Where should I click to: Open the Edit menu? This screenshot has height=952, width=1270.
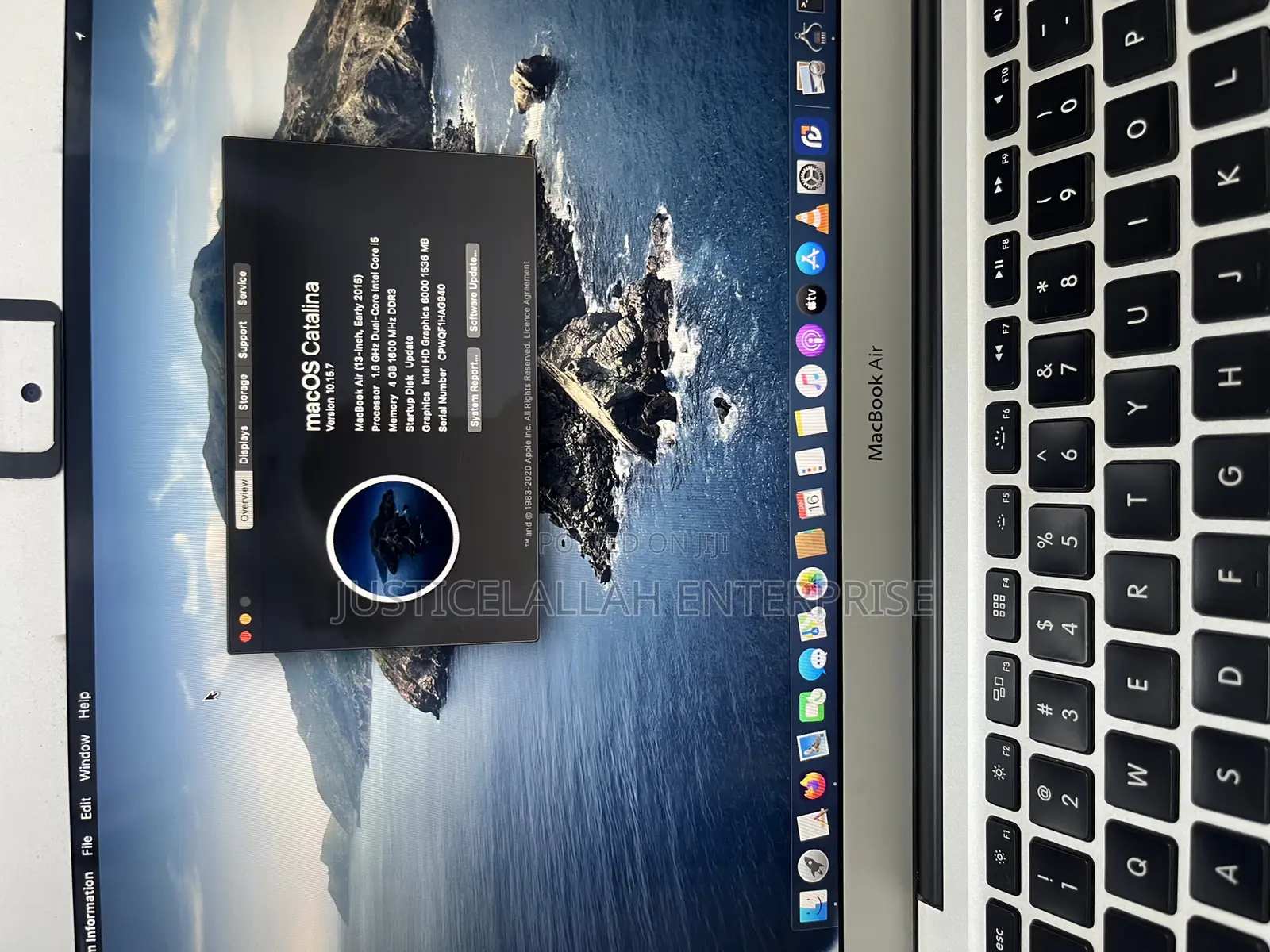pyautogui.click(x=87, y=808)
